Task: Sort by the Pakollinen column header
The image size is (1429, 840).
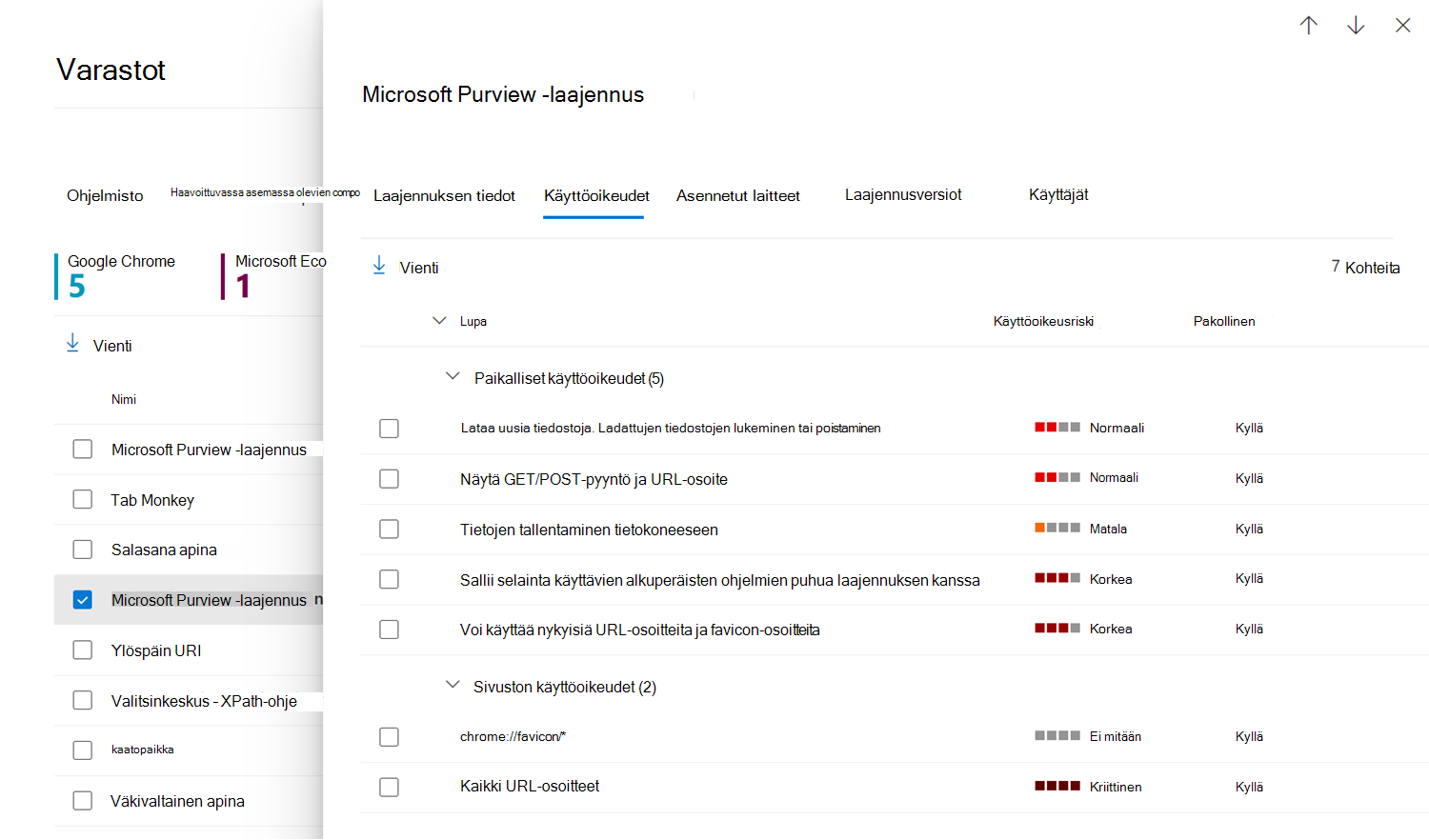Action: coord(1224,322)
